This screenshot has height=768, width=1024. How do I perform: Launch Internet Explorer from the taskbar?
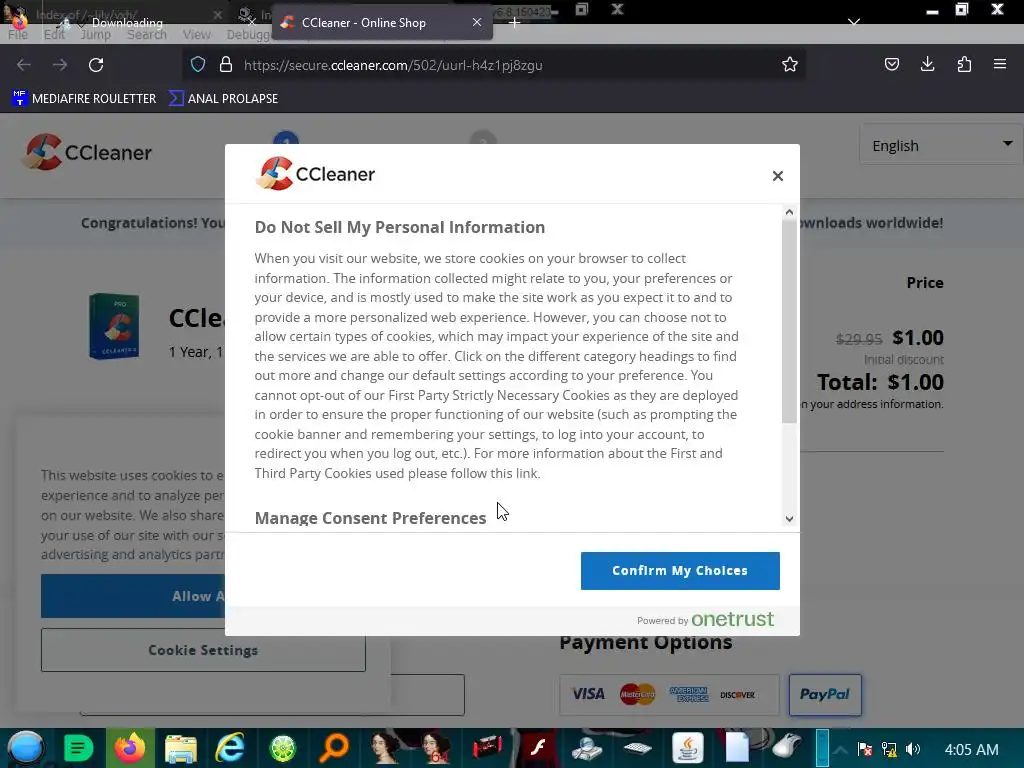[231, 748]
